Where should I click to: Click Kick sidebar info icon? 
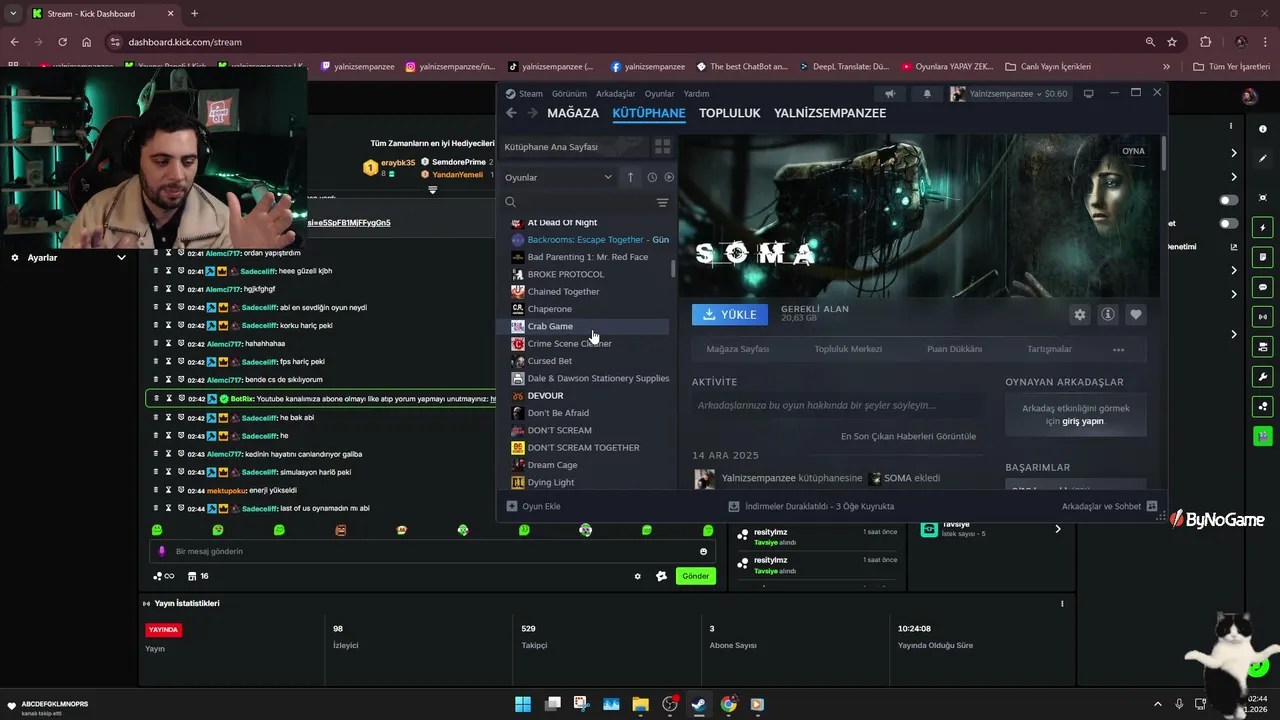click(1263, 127)
